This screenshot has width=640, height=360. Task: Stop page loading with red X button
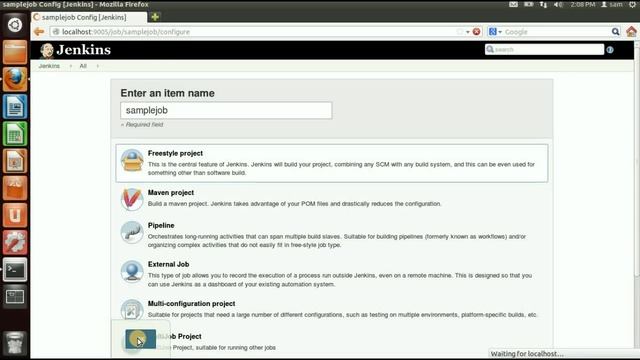(476, 31)
